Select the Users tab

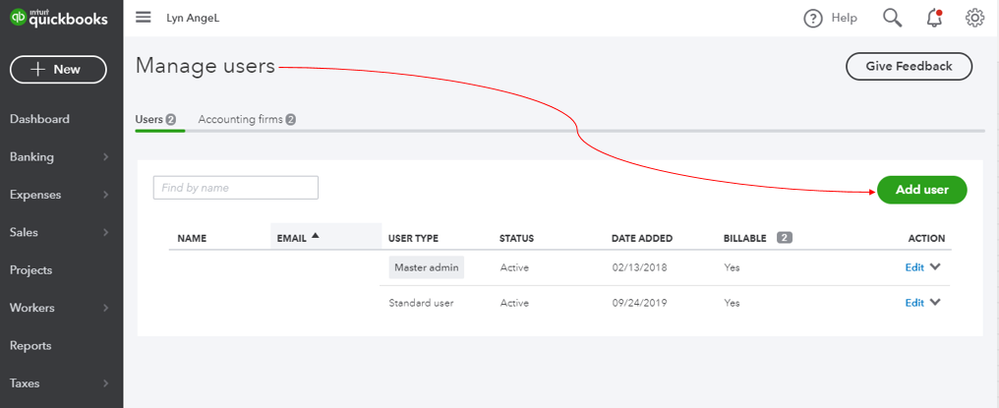155,119
